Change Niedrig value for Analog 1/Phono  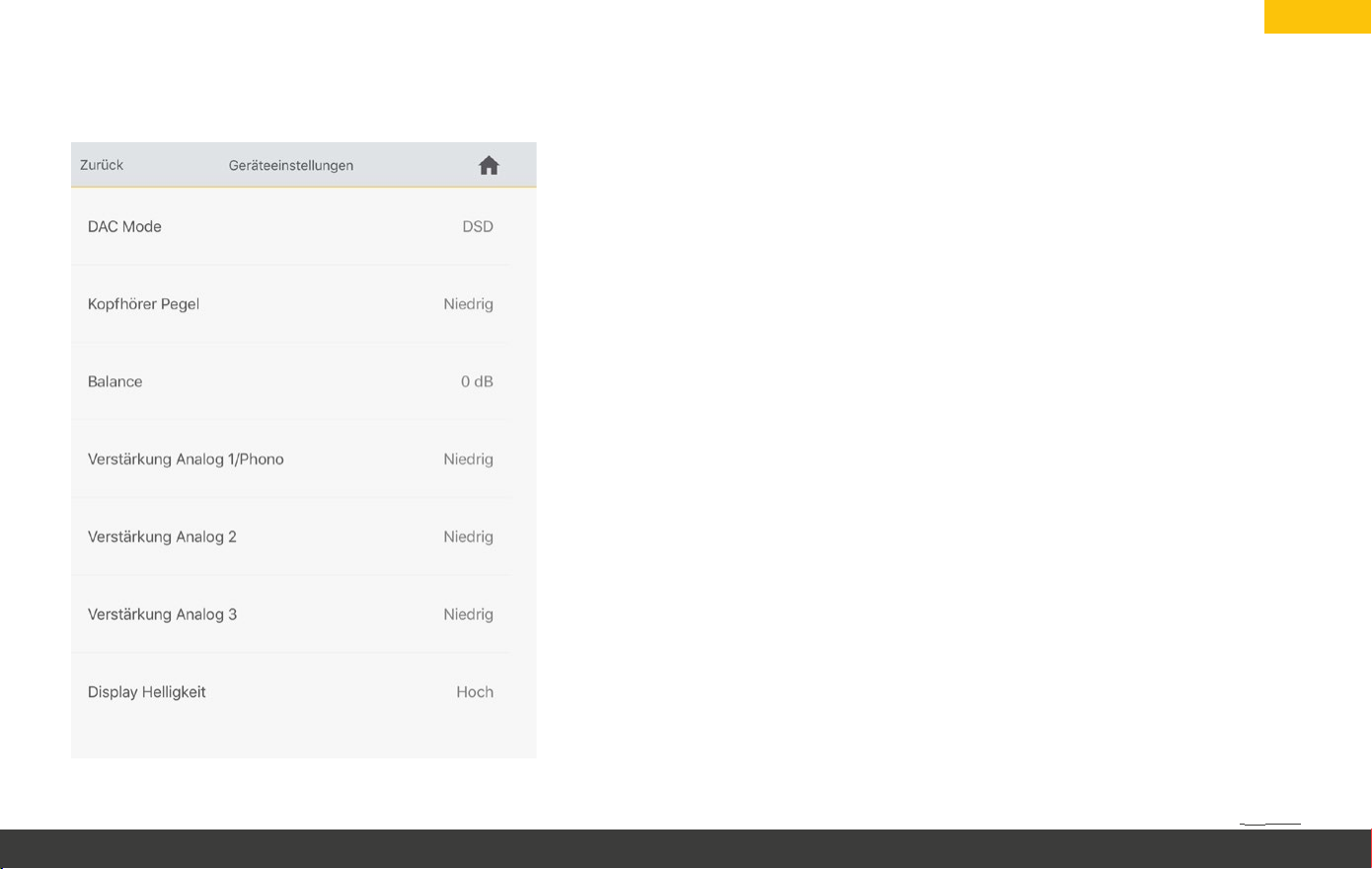coord(468,459)
